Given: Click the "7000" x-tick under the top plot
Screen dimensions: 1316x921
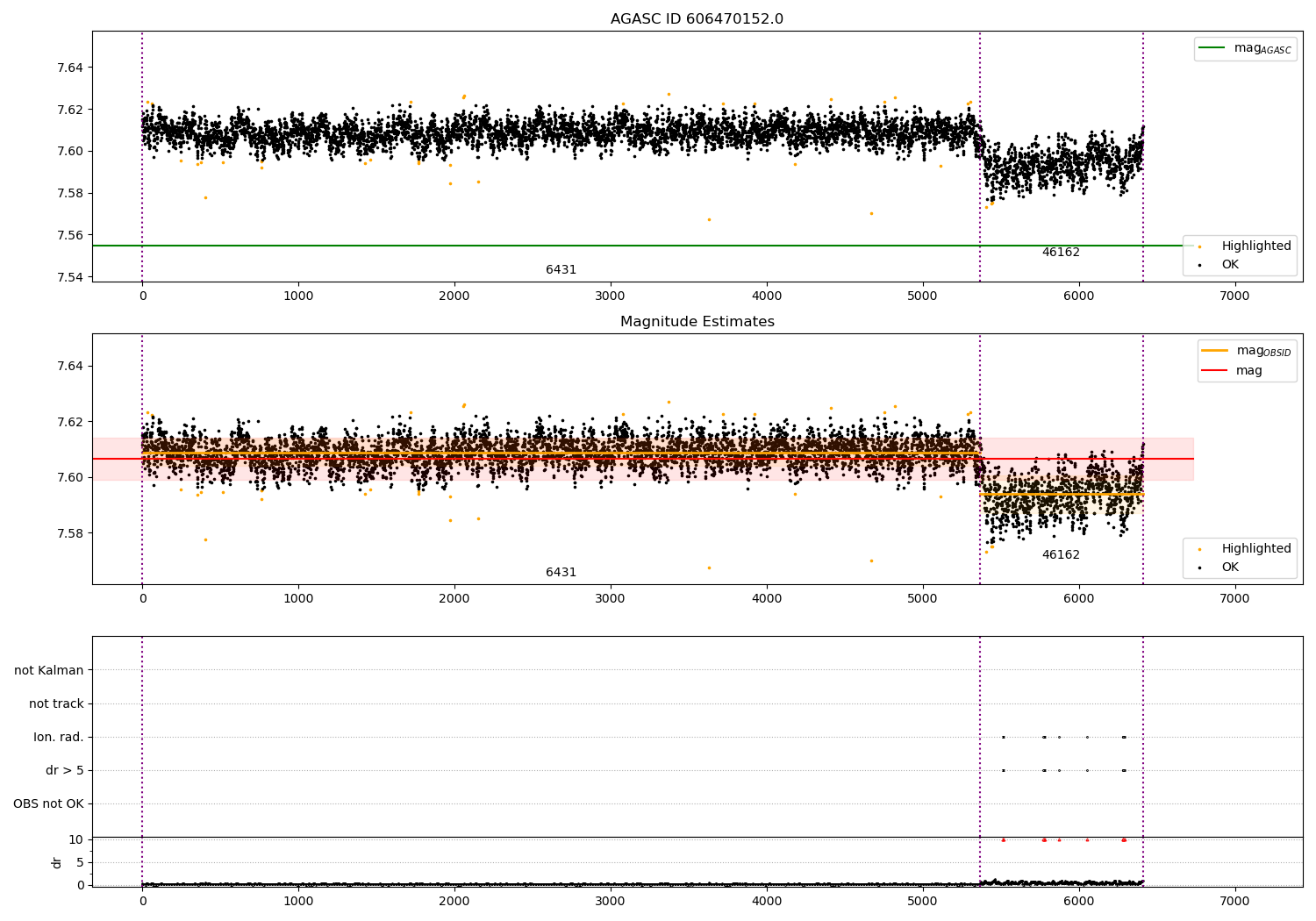Looking at the screenshot, I should 1234,296.
